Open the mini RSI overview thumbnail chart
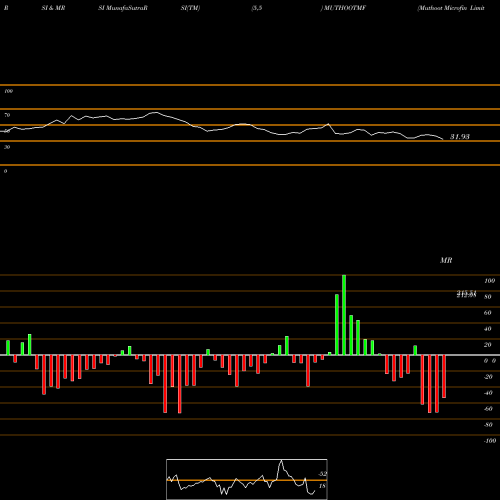 [x=247, y=479]
